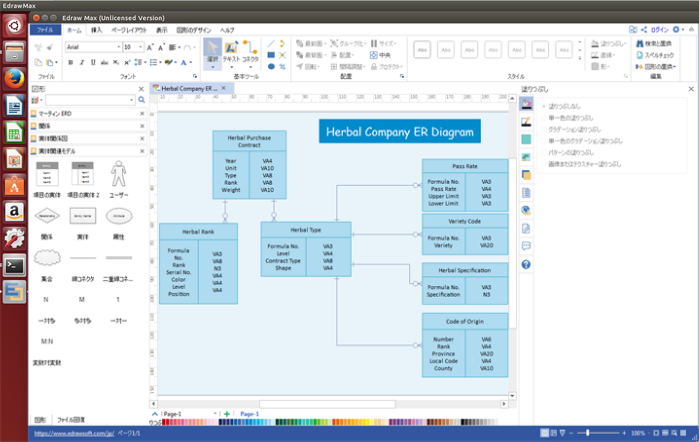Screen dimensions: 699x442
Task: Switch to the Page-1 sheet tab
Action: tap(250, 414)
